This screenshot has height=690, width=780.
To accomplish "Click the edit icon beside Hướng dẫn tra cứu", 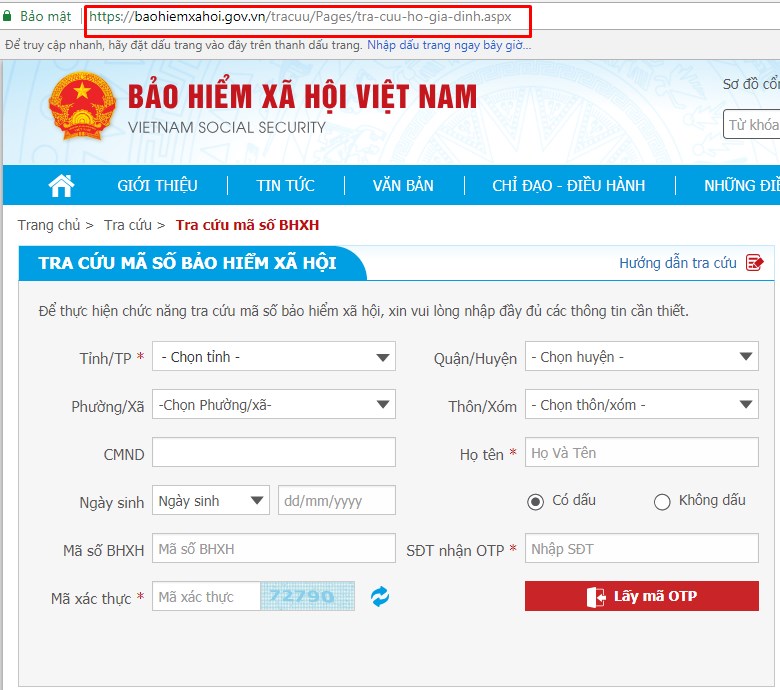I will tap(754, 262).
